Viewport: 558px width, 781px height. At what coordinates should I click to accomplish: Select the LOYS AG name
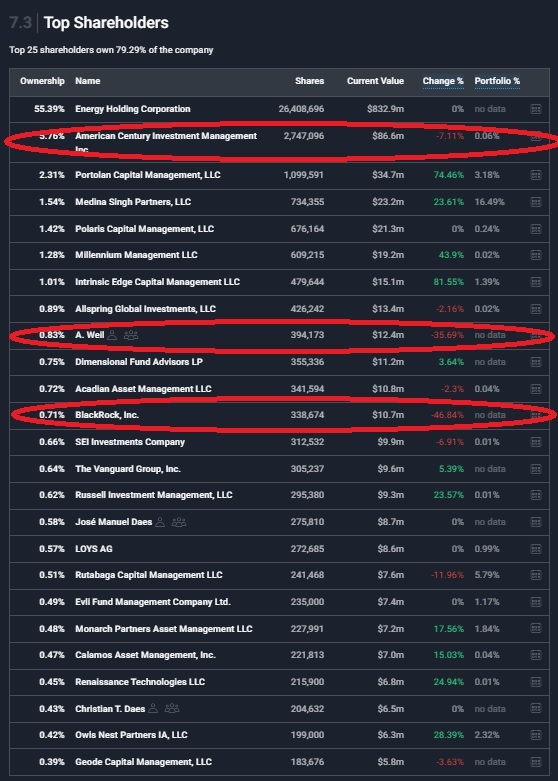(94, 549)
